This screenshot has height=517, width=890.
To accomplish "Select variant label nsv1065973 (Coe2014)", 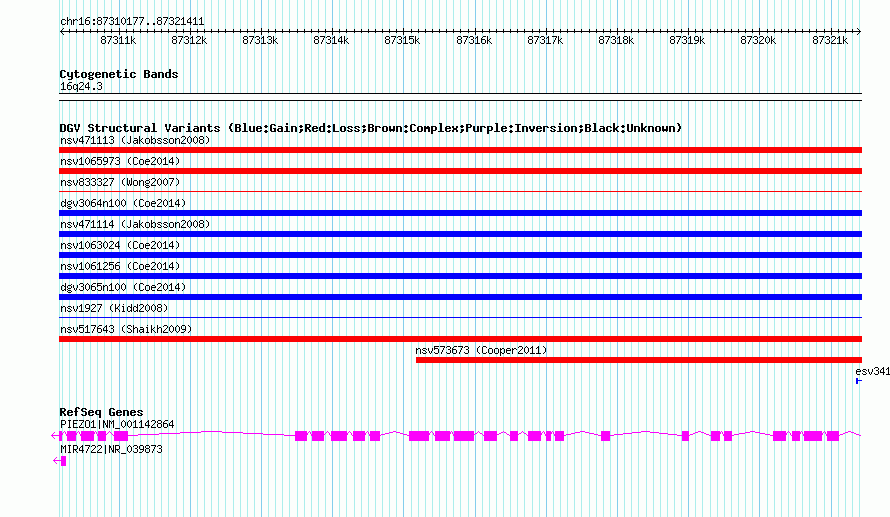I will tap(120, 161).
